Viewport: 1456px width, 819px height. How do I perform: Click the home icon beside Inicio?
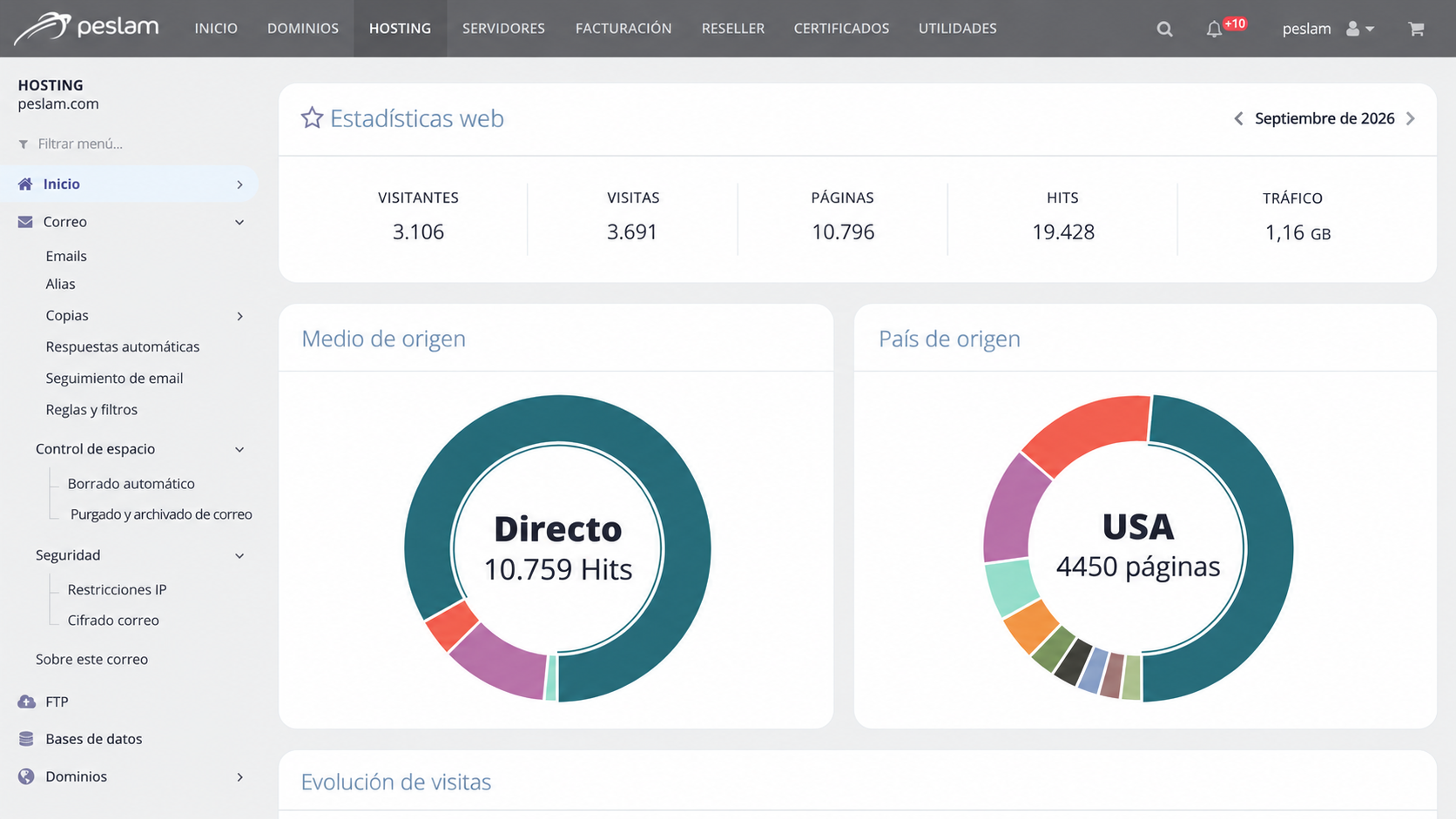pos(25,184)
